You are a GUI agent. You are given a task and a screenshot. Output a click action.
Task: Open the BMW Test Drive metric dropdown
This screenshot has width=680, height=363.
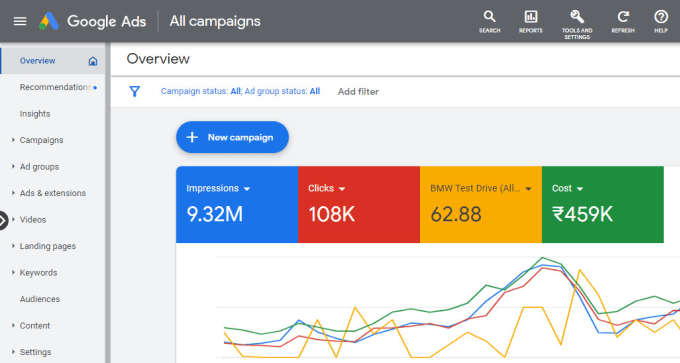[x=528, y=189]
